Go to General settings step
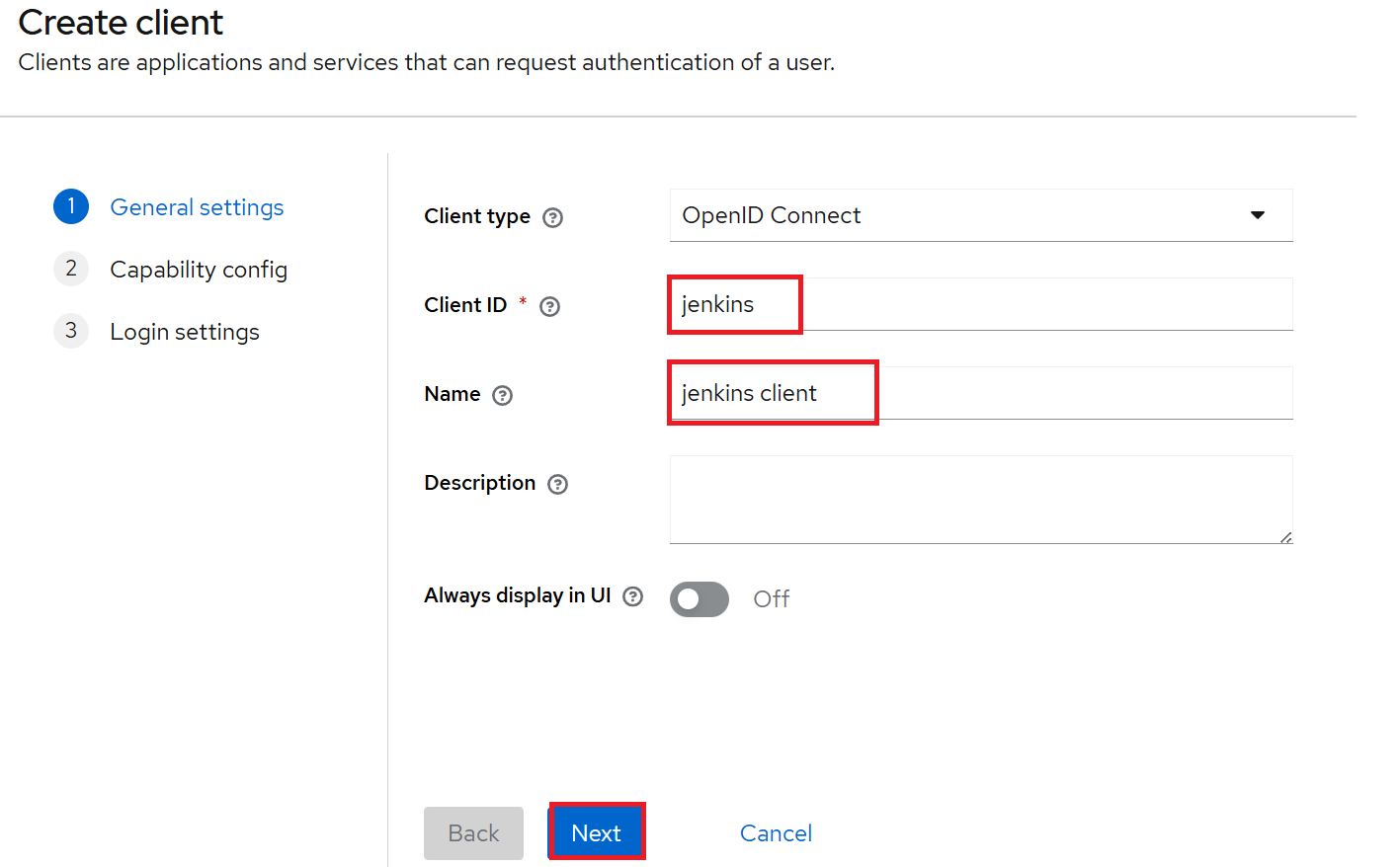 [x=197, y=207]
